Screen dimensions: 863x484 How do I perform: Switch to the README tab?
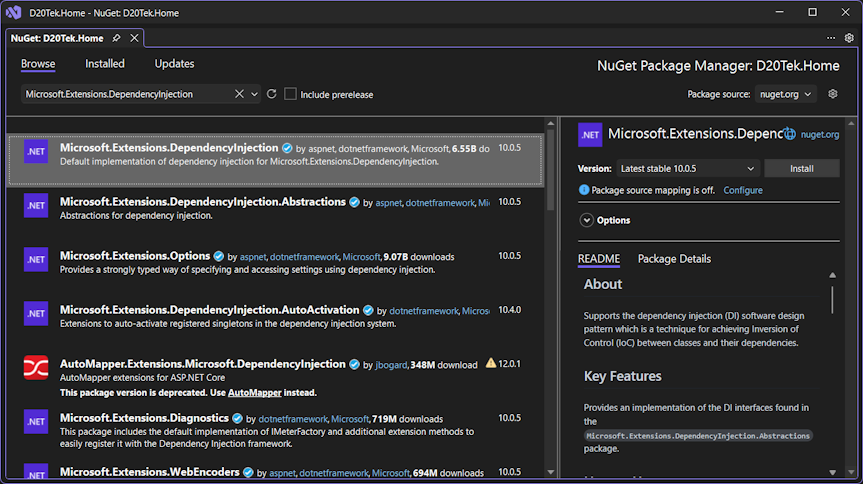coord(599,259)
